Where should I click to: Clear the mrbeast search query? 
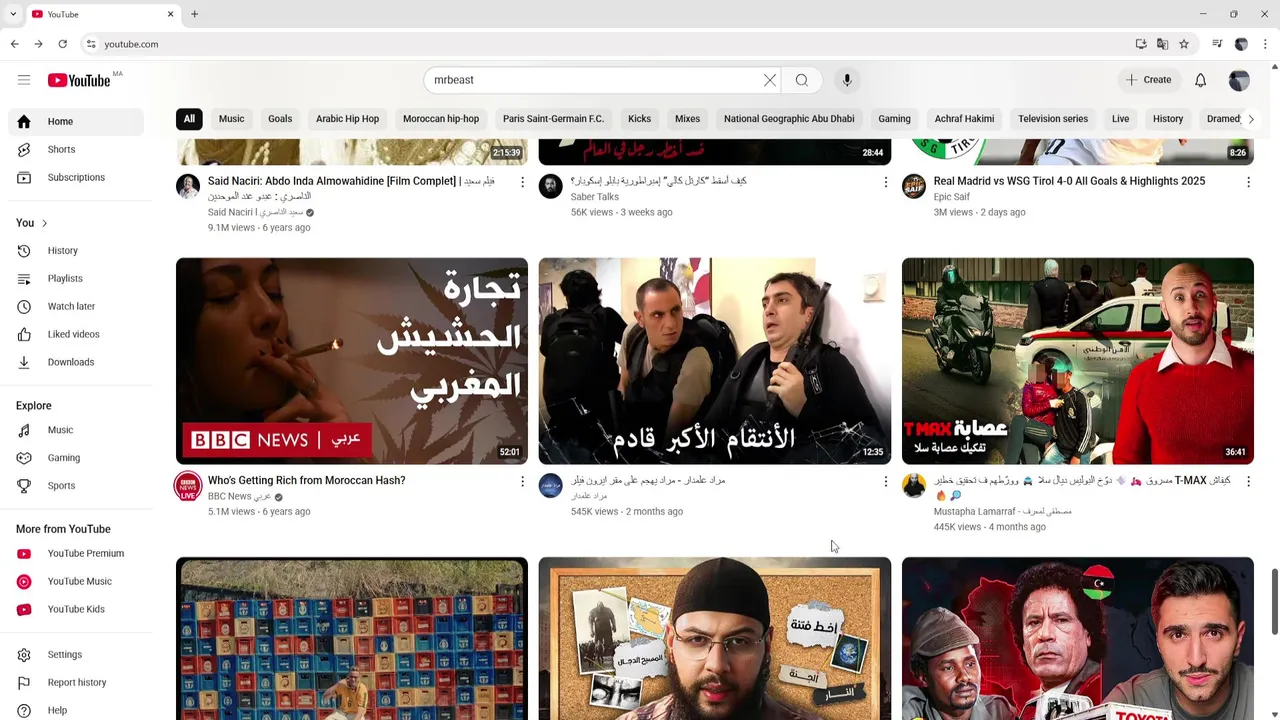click(770, 80)
